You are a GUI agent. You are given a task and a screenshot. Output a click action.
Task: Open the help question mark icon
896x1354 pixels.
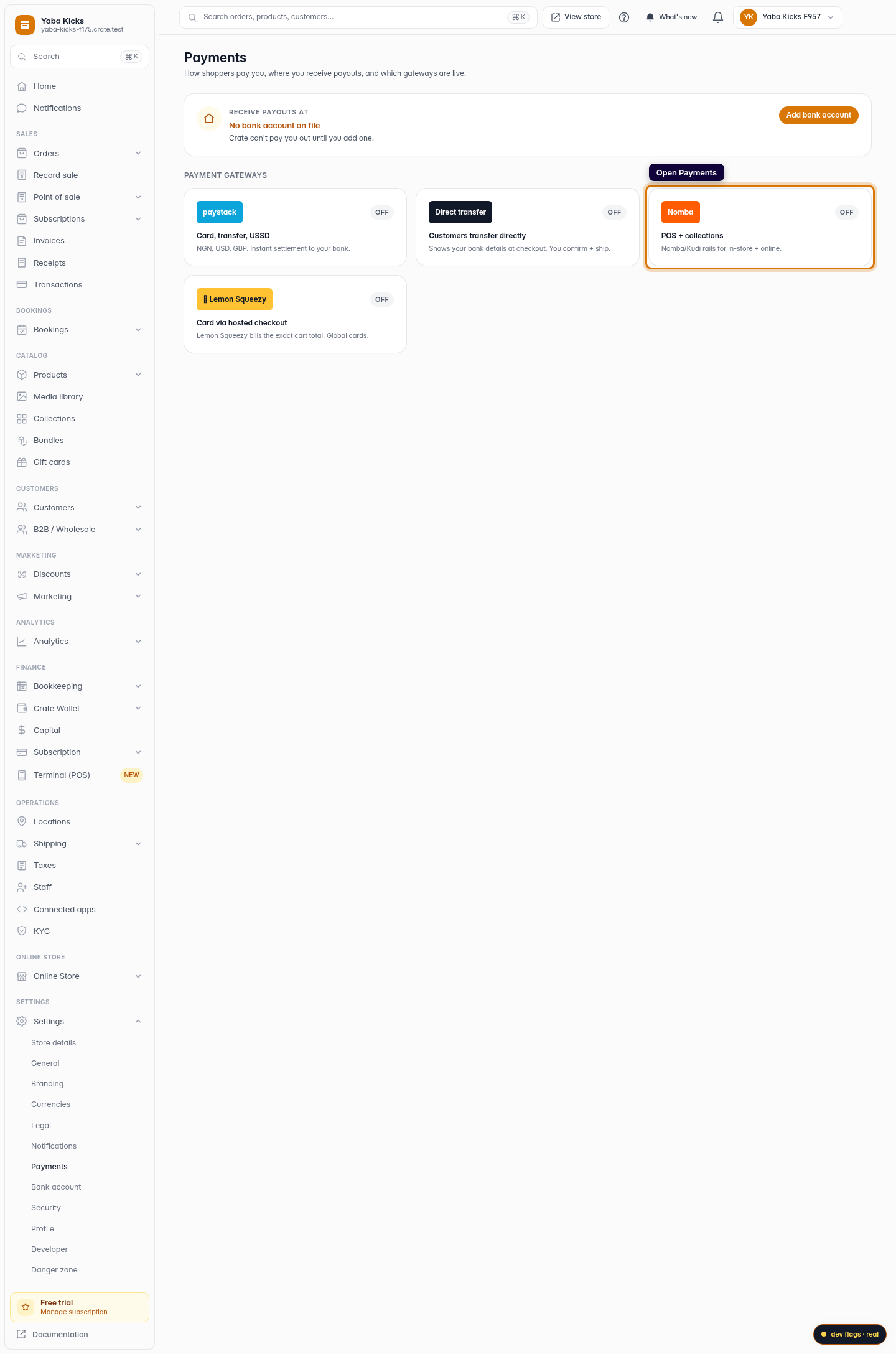(x=624, y=17)
